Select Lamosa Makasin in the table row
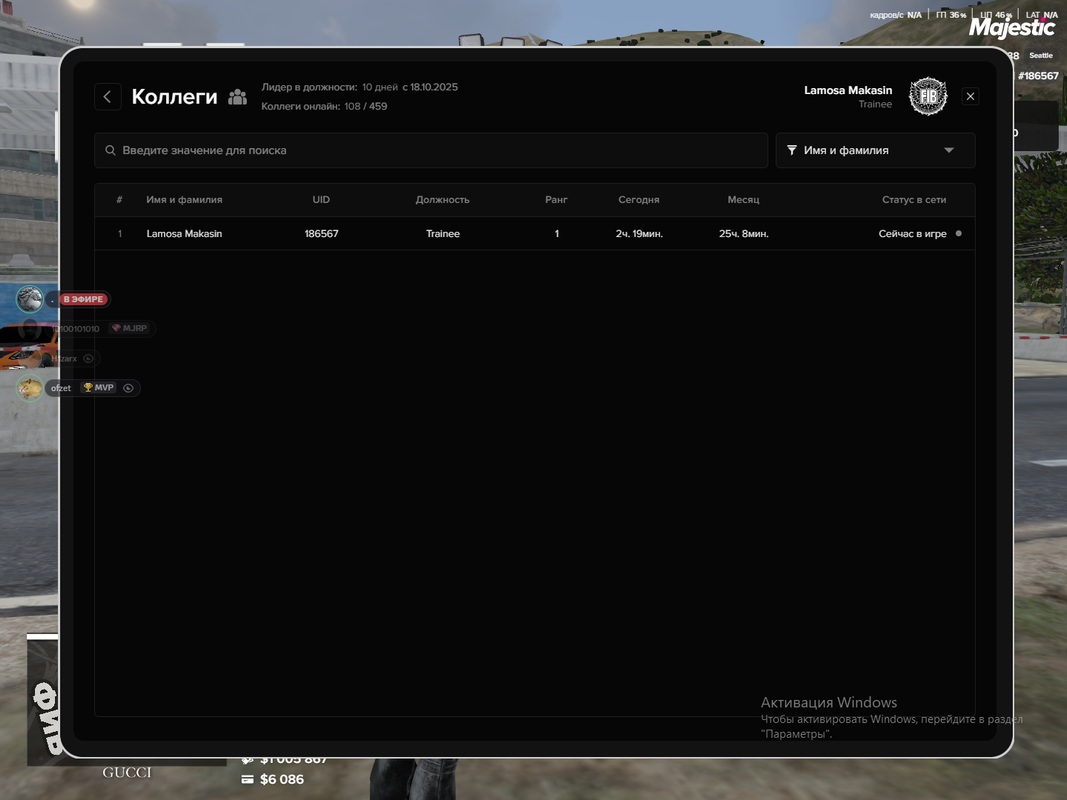This screenshot has width=1067, height=800. pyautogui.click(x=184, y=233)
